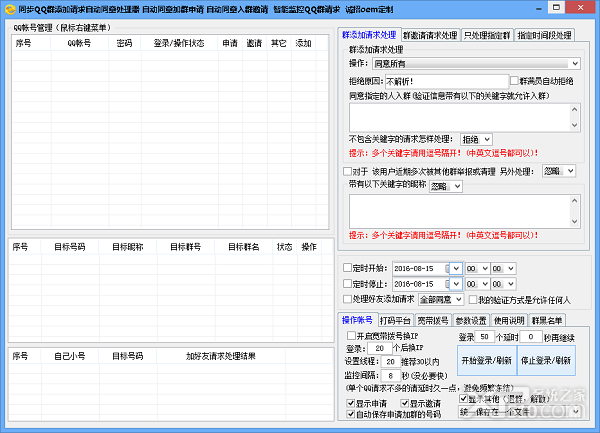The image size is (600, 433).
Task: Click the QQ帐号 column header
Action: point(80,43)
